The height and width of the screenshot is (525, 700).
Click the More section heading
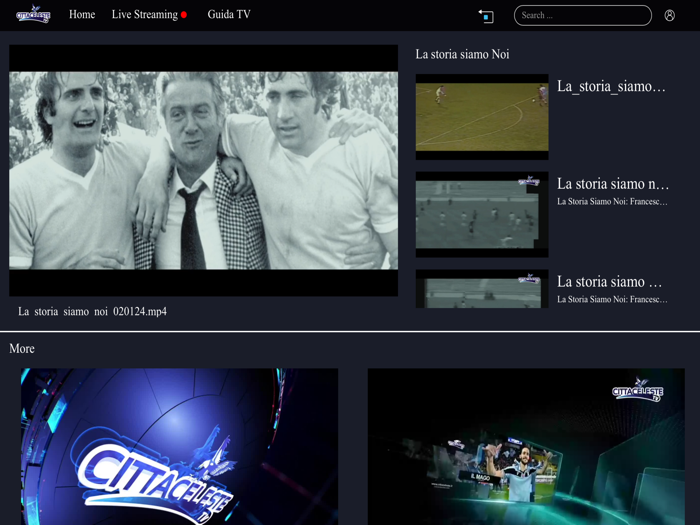[22, 349]
